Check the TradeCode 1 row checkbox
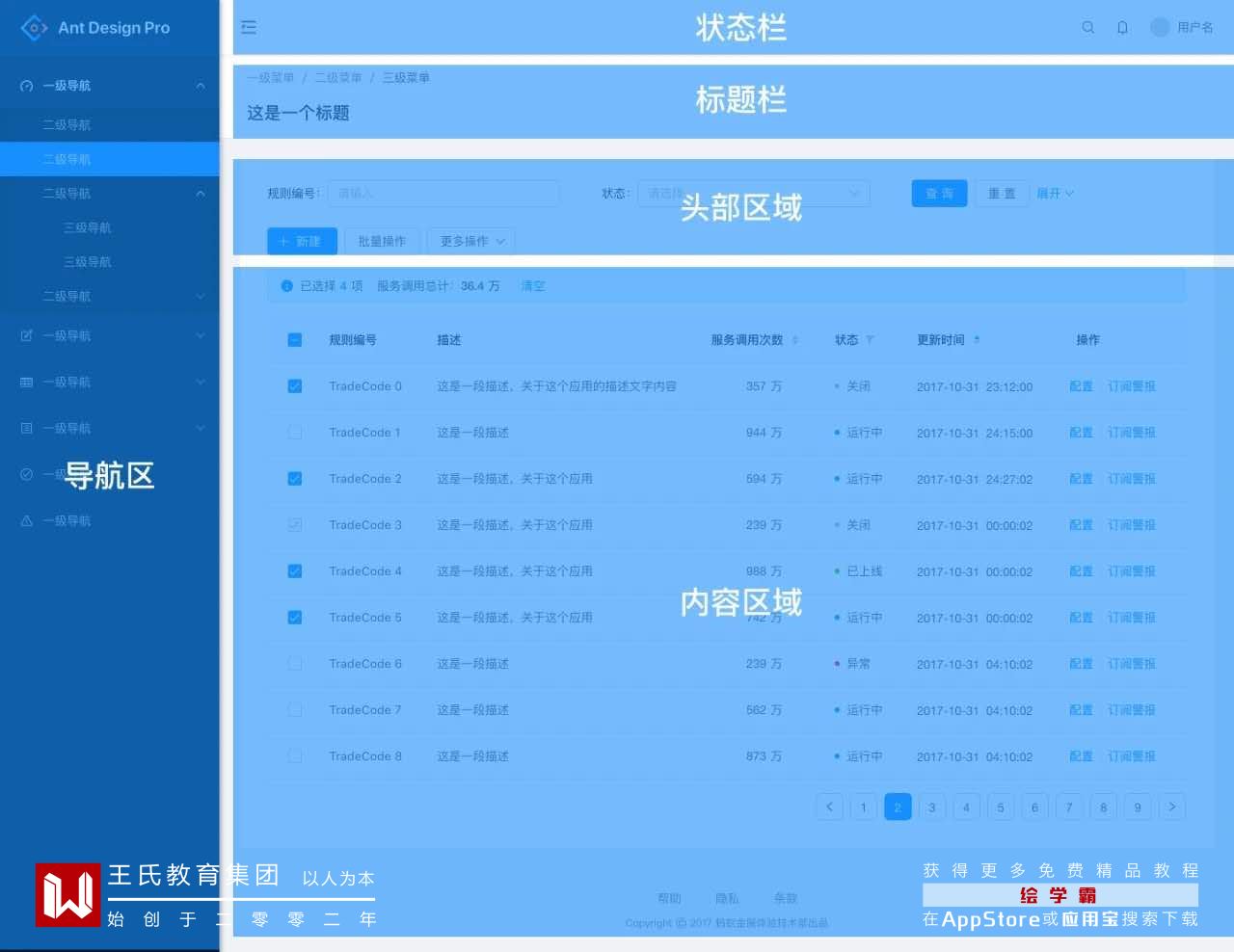The height and width of the screenshot is (952, 1234). click(x=295, y=433)
